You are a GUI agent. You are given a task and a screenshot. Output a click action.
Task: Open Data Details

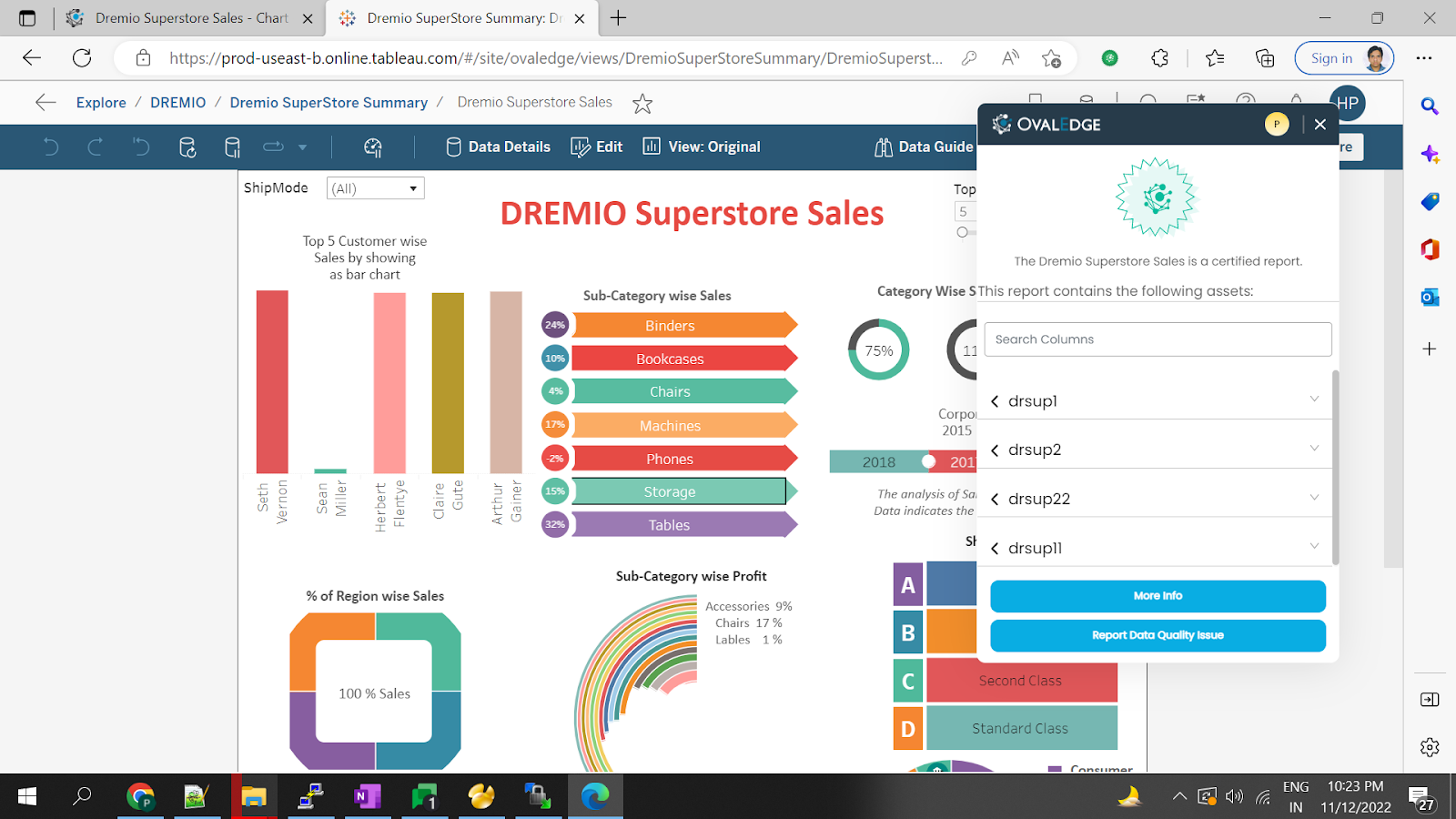point(498,147)
